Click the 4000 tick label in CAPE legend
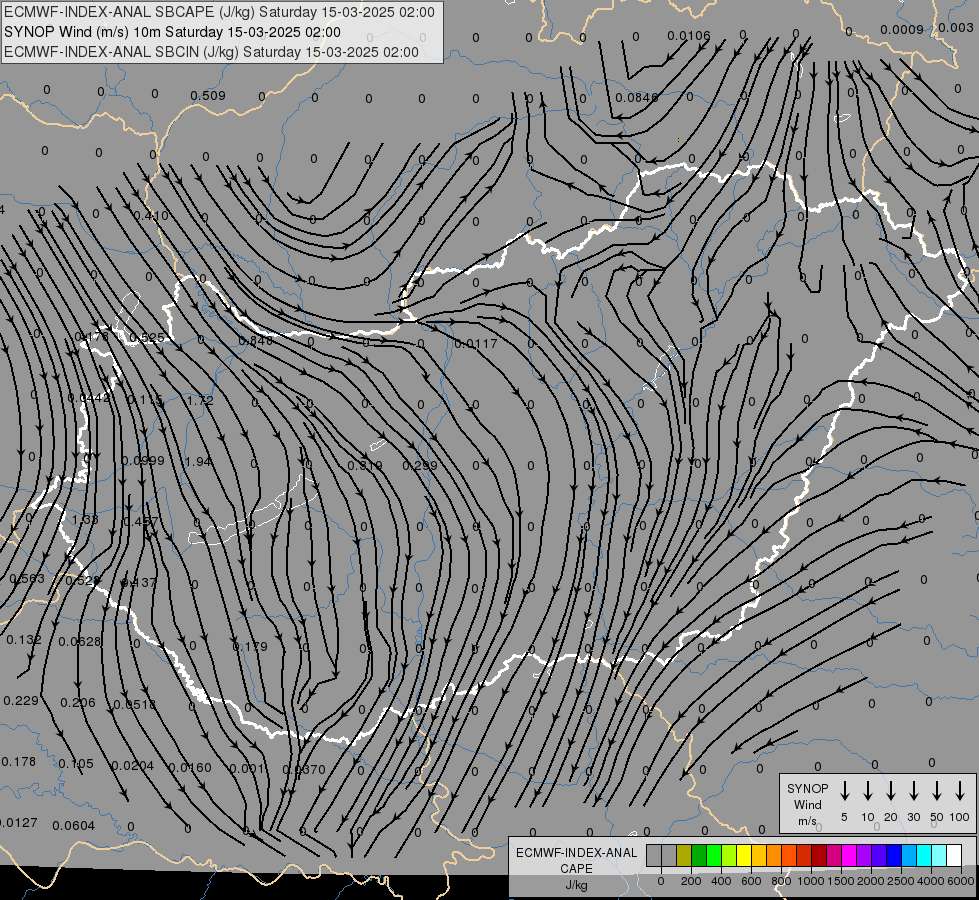This screenshot has height=900, width=979. (931, 881)
